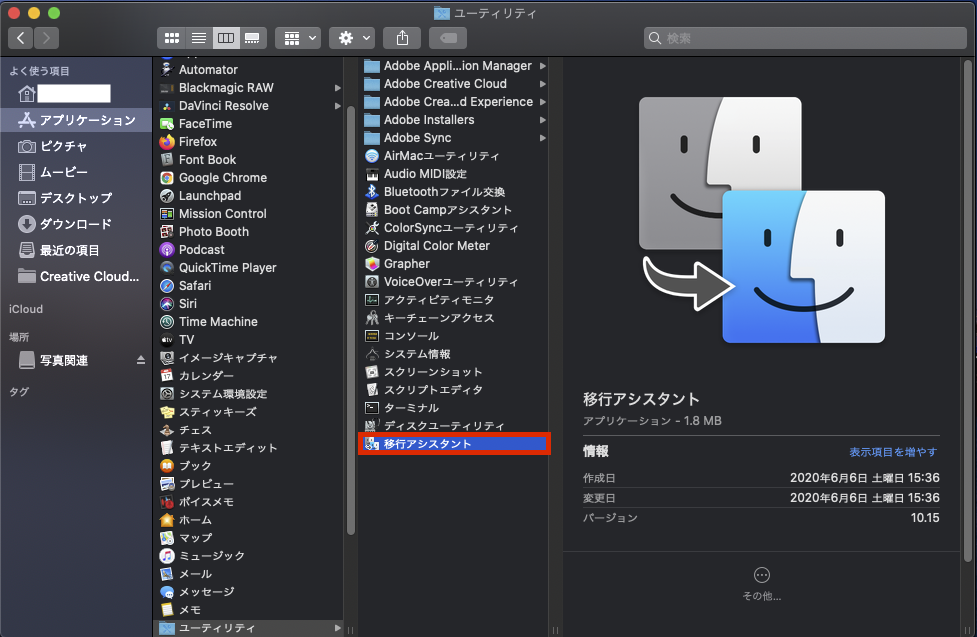977x637 pixels.
Task: Select the Mission Control app icon
Action: tap(166, 214)
